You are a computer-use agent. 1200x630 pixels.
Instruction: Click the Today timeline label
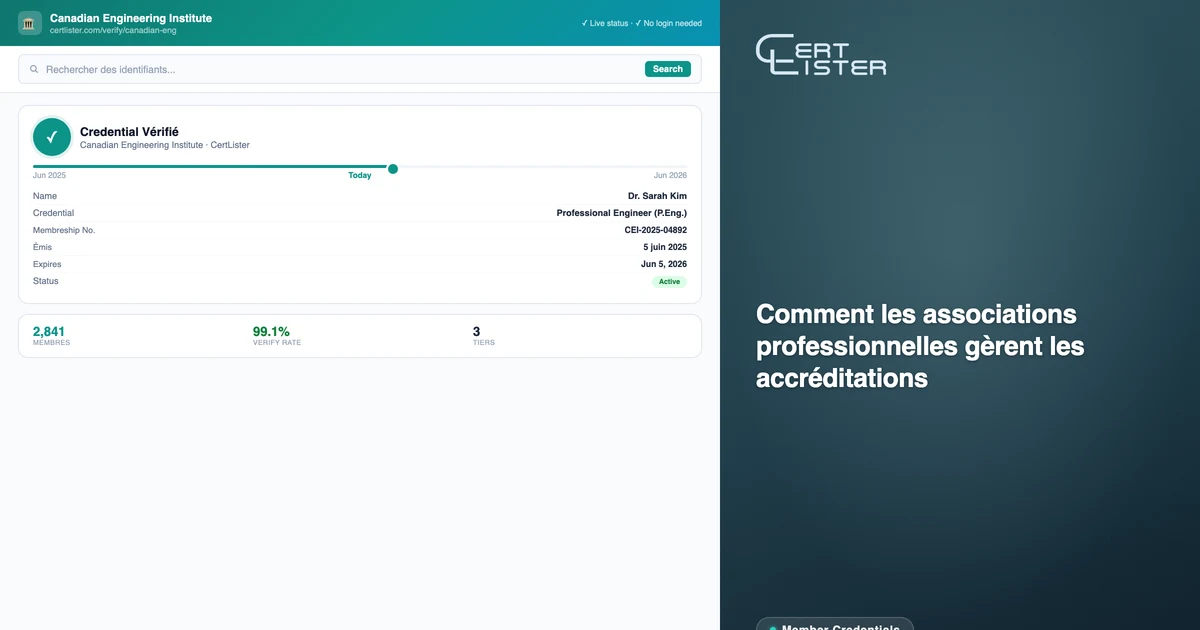tap(360, 175)
